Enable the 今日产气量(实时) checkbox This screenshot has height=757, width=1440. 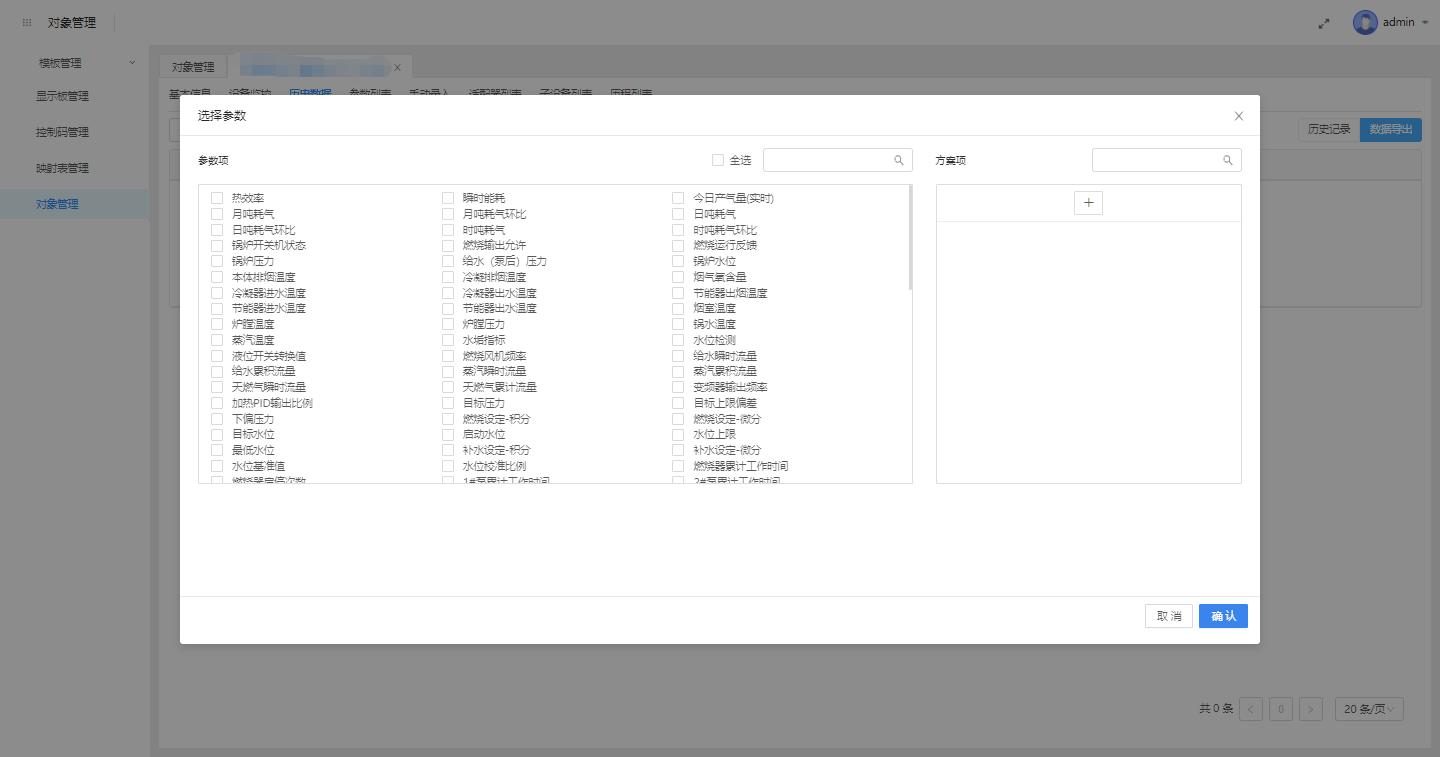[x=678, y=198]
